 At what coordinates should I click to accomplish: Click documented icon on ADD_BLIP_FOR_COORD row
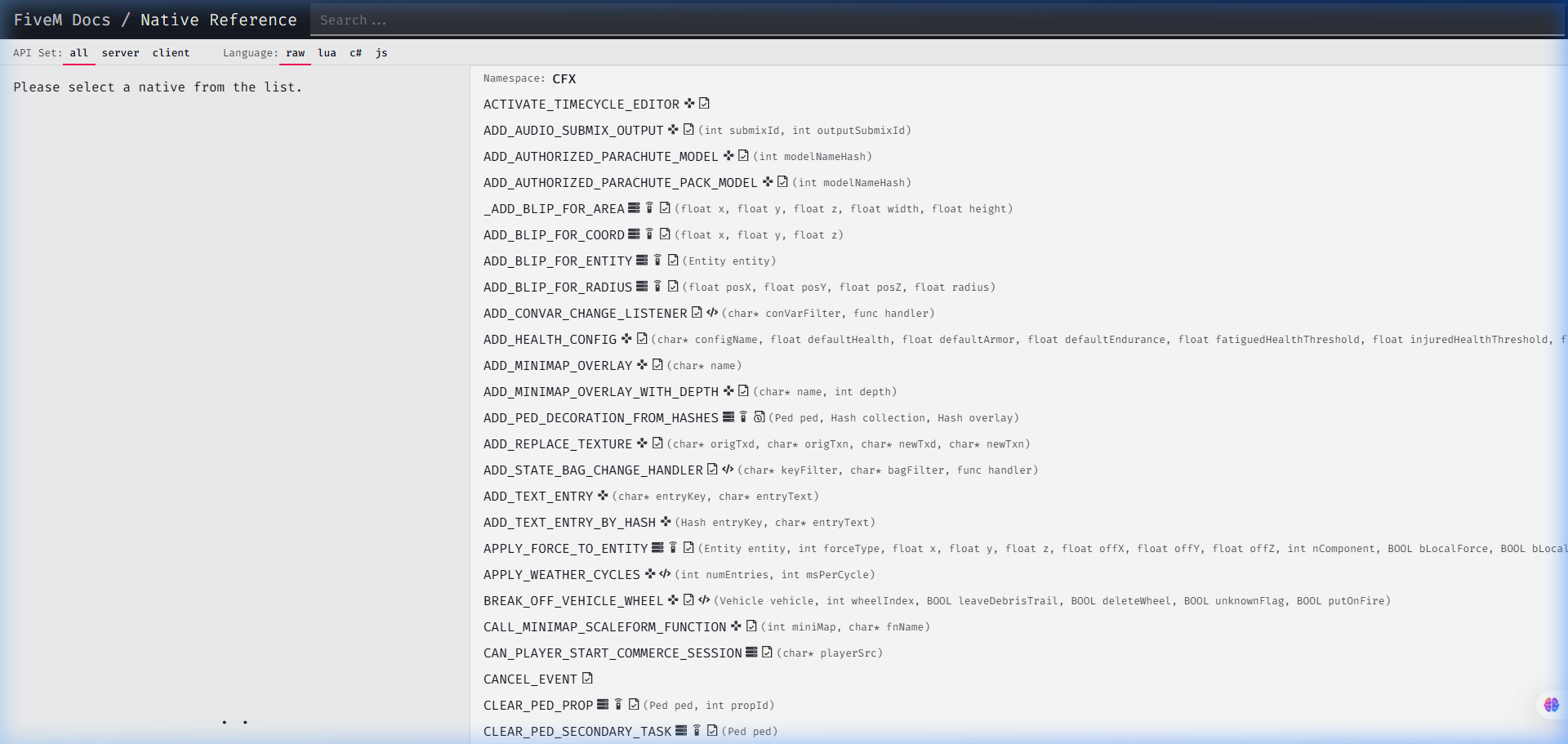pyautogui.click(x=665, y=234)
